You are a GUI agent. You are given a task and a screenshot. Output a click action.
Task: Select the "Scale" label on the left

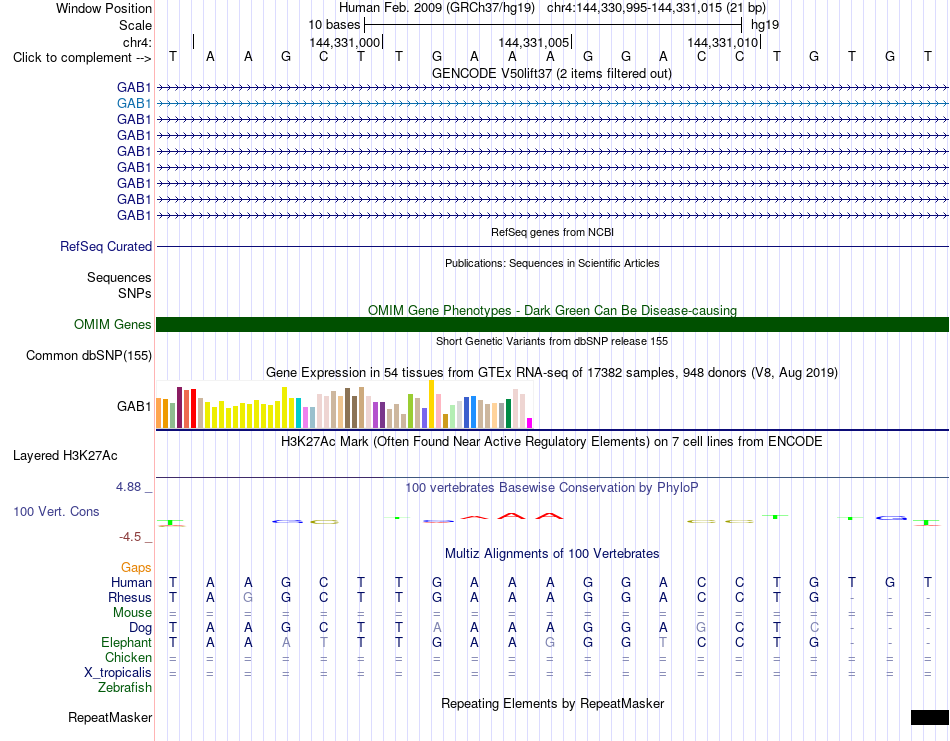click(x=135, y=25)
